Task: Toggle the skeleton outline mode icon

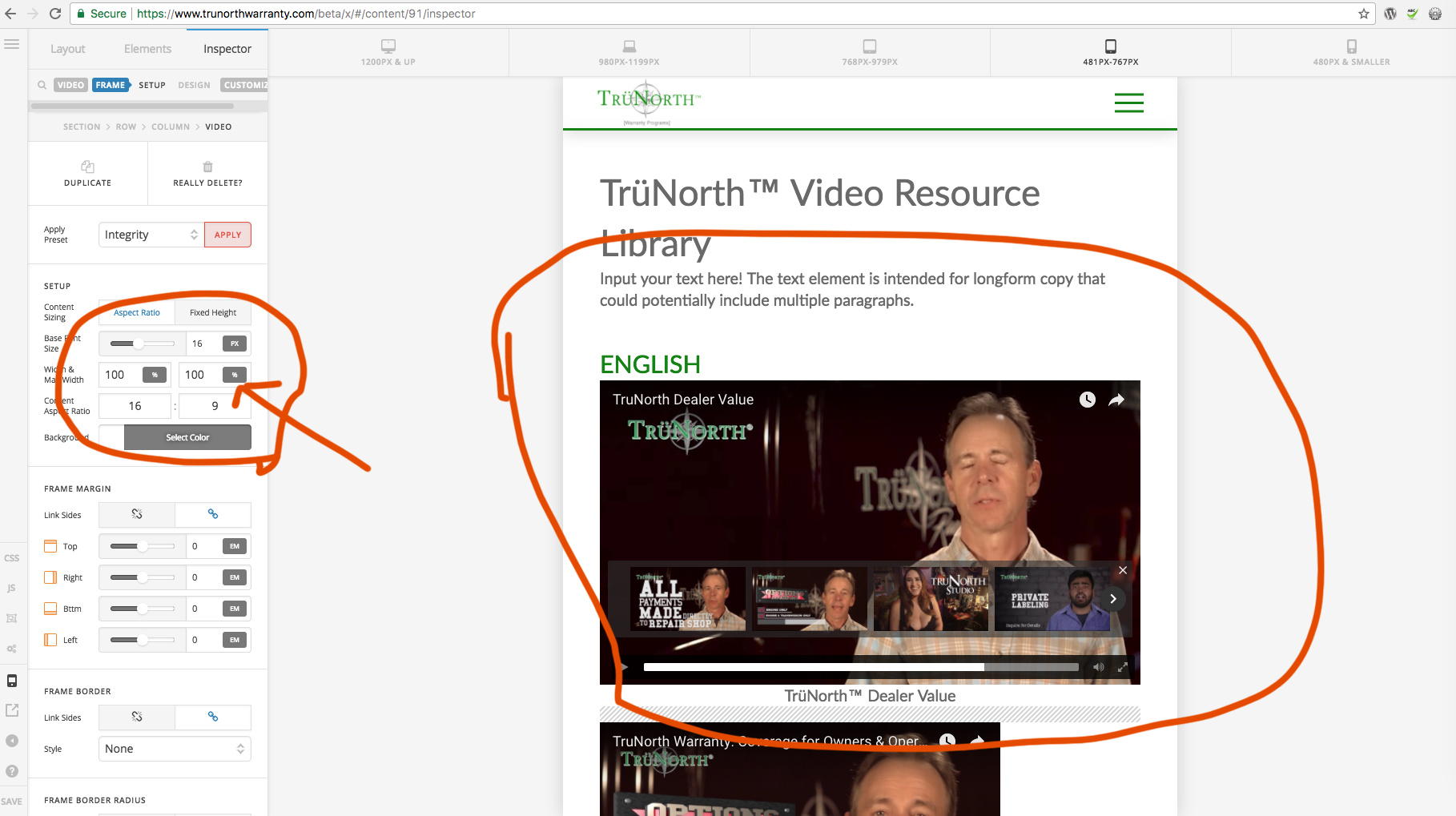Action: [11, 618]
